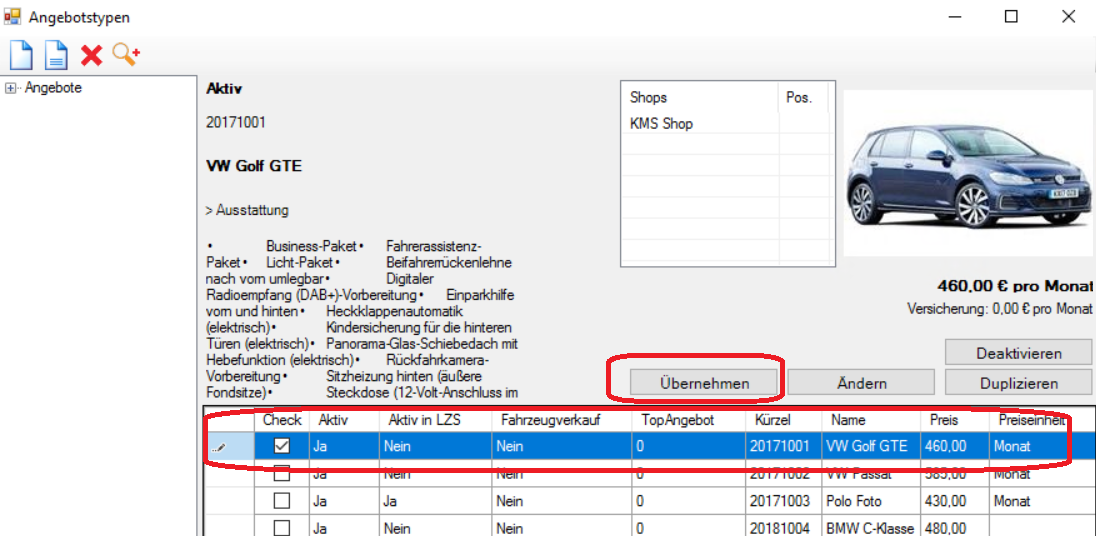Click the Duplizieren button
Screen dimensions: 1096x549
pos(1018,383)
